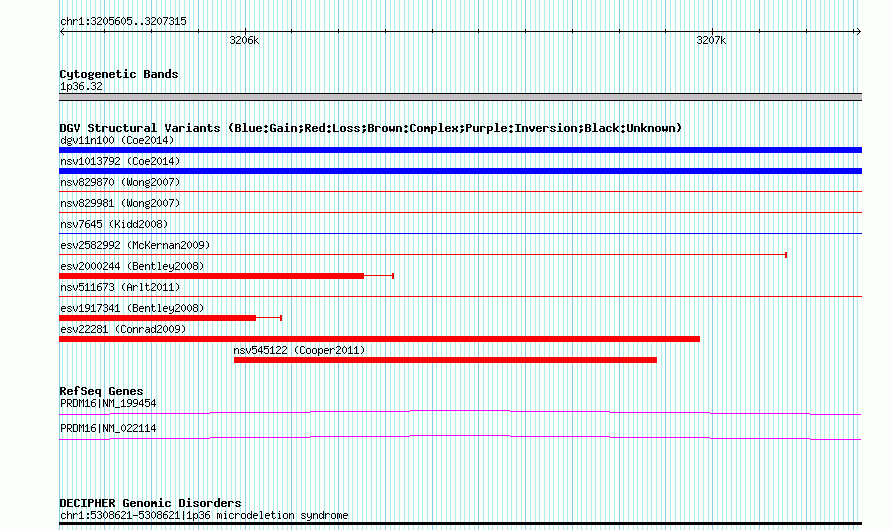Click the 3207k ruler tick label
This screenshot has height=530, width=890.
(x=711, y=40)
